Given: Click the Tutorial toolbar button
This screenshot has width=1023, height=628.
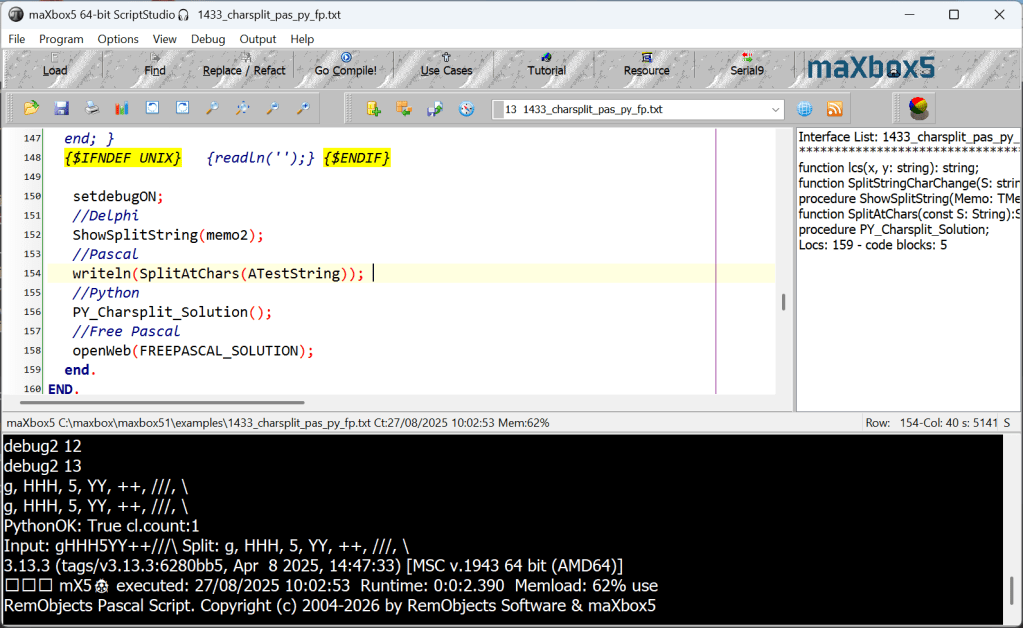Looking at the screenshot, I should coord(546,70).
